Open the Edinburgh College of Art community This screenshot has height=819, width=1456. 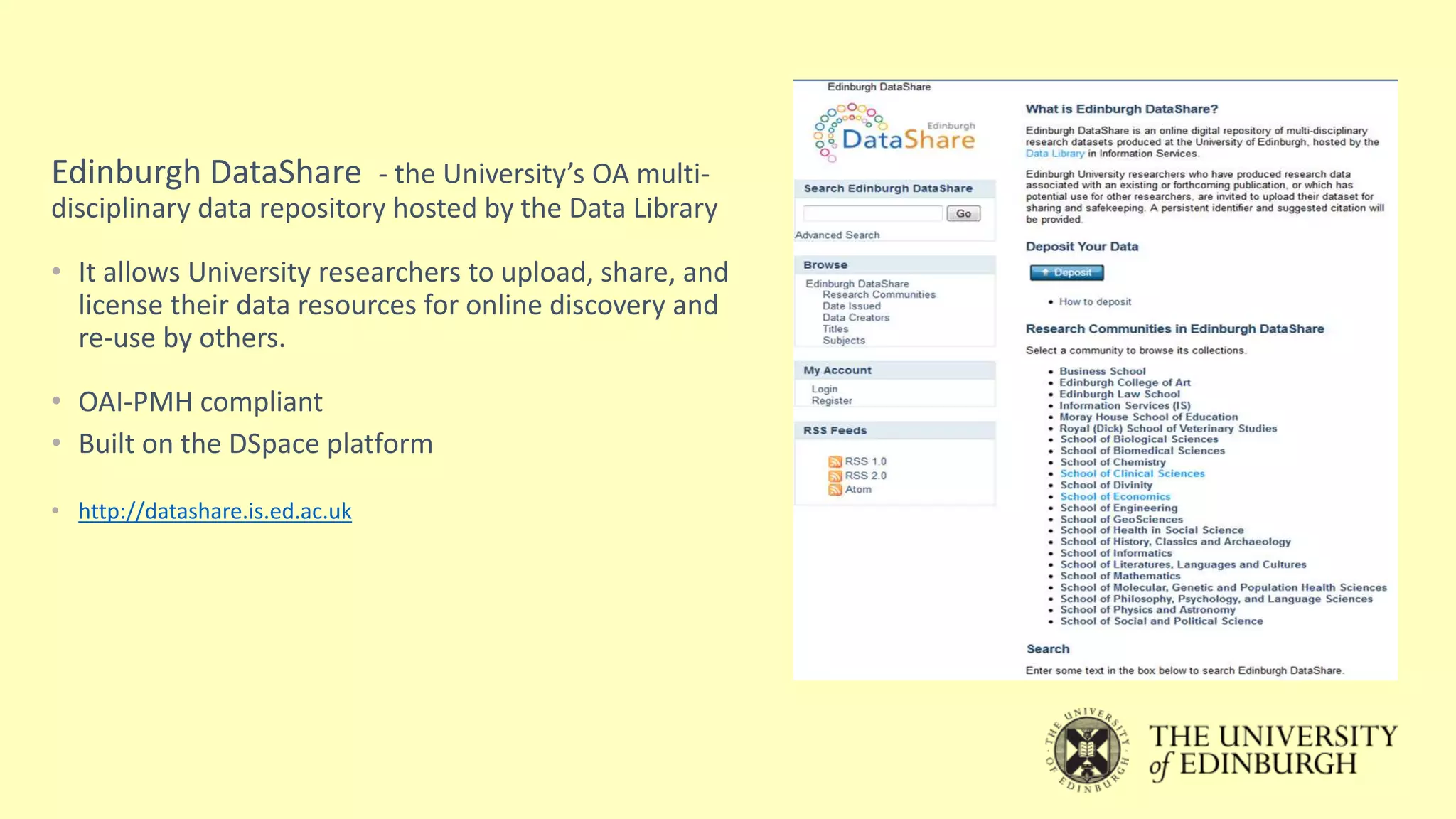coord(1125,382)
